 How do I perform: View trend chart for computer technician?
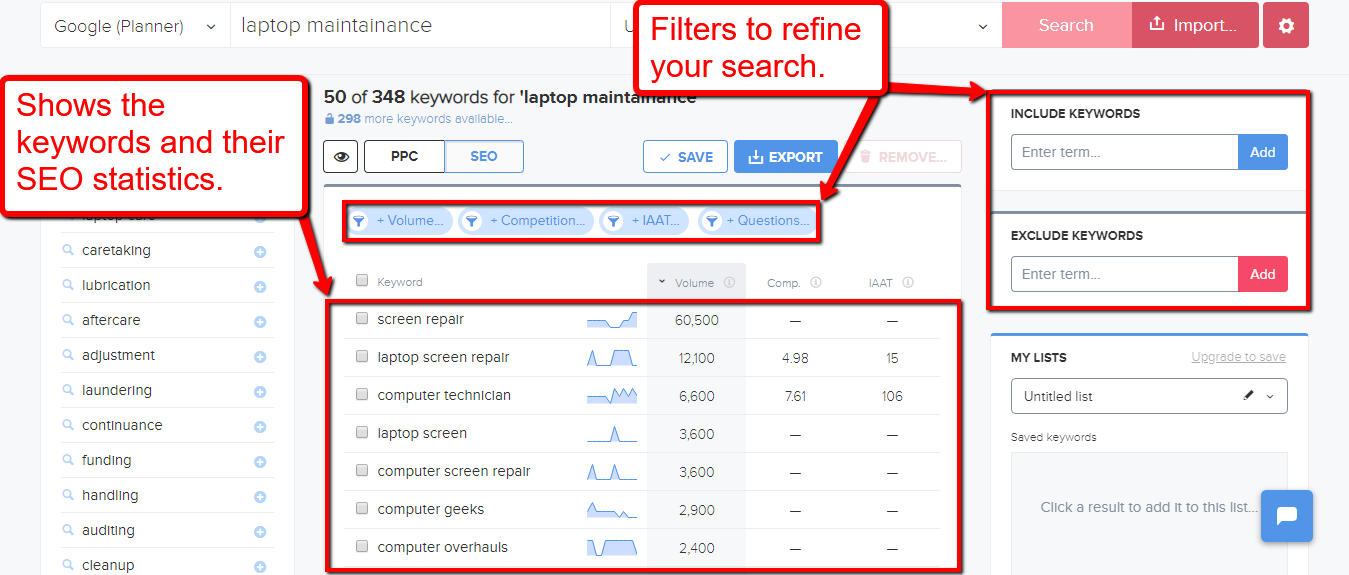[611, 396]
